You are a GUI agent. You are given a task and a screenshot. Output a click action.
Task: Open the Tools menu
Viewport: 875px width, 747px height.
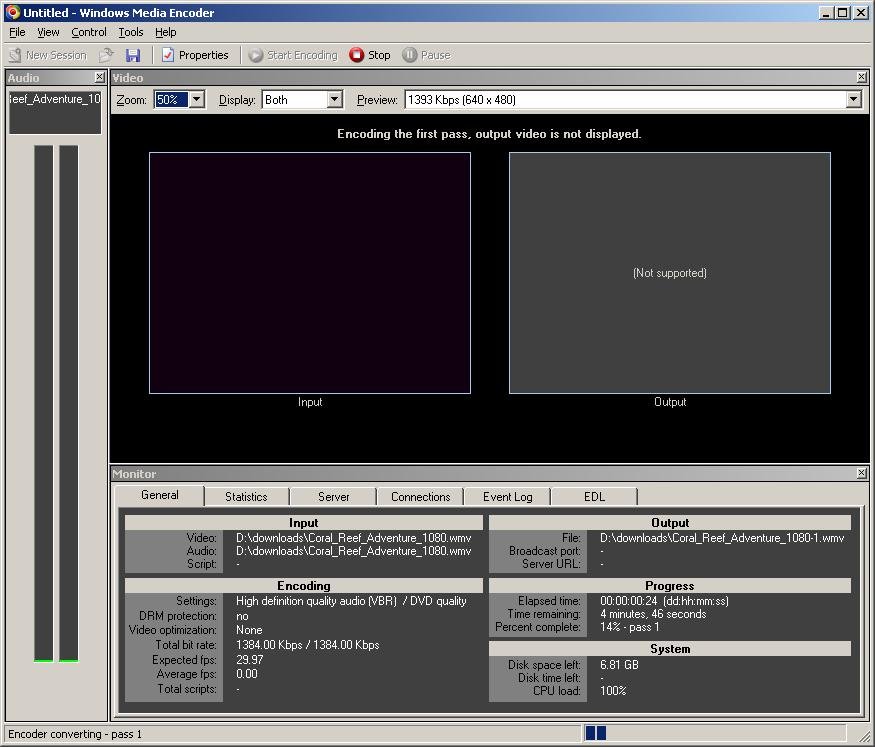point(130,32)
